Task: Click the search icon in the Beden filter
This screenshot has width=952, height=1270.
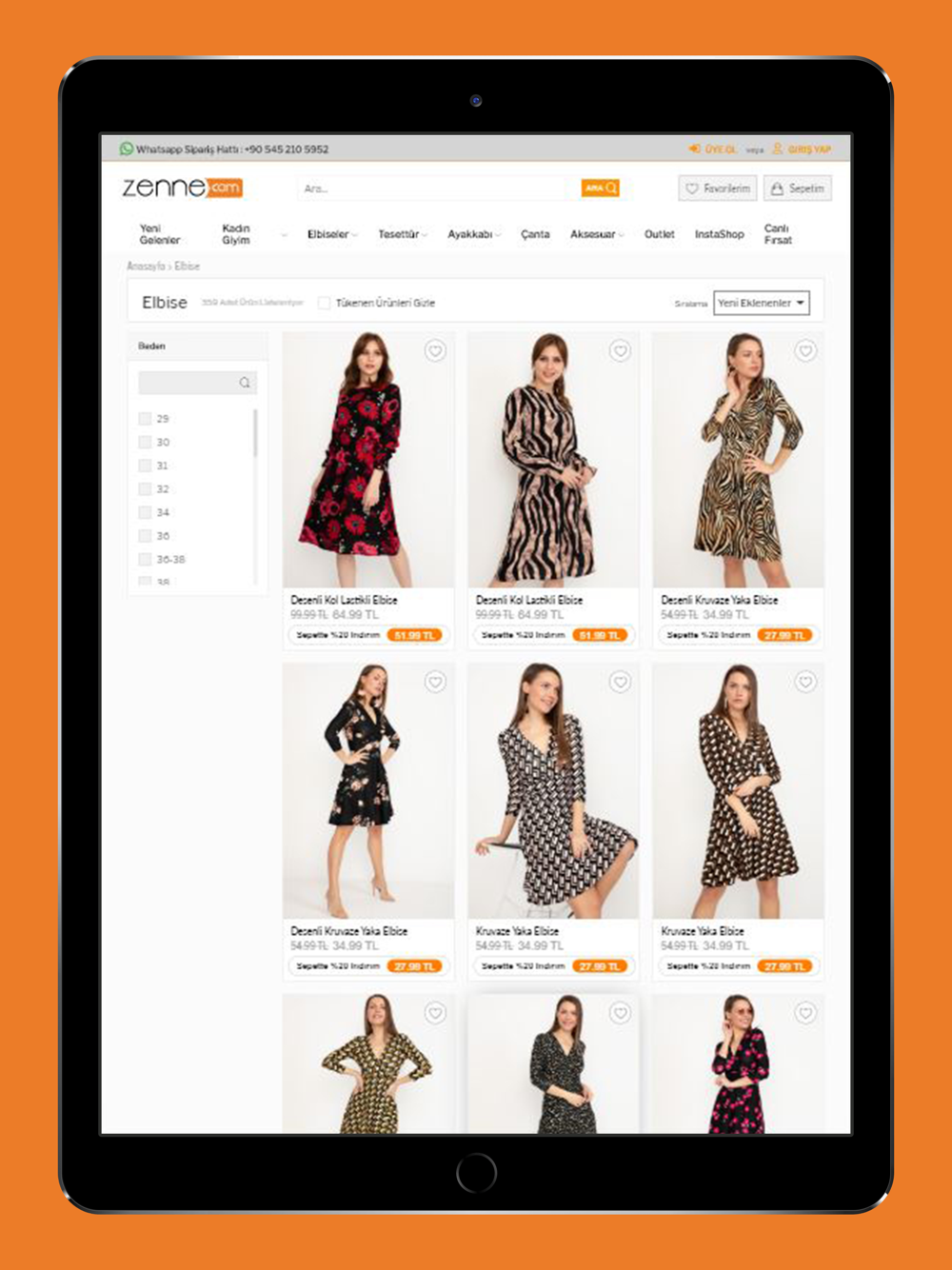Action: (x=245, y=383)
